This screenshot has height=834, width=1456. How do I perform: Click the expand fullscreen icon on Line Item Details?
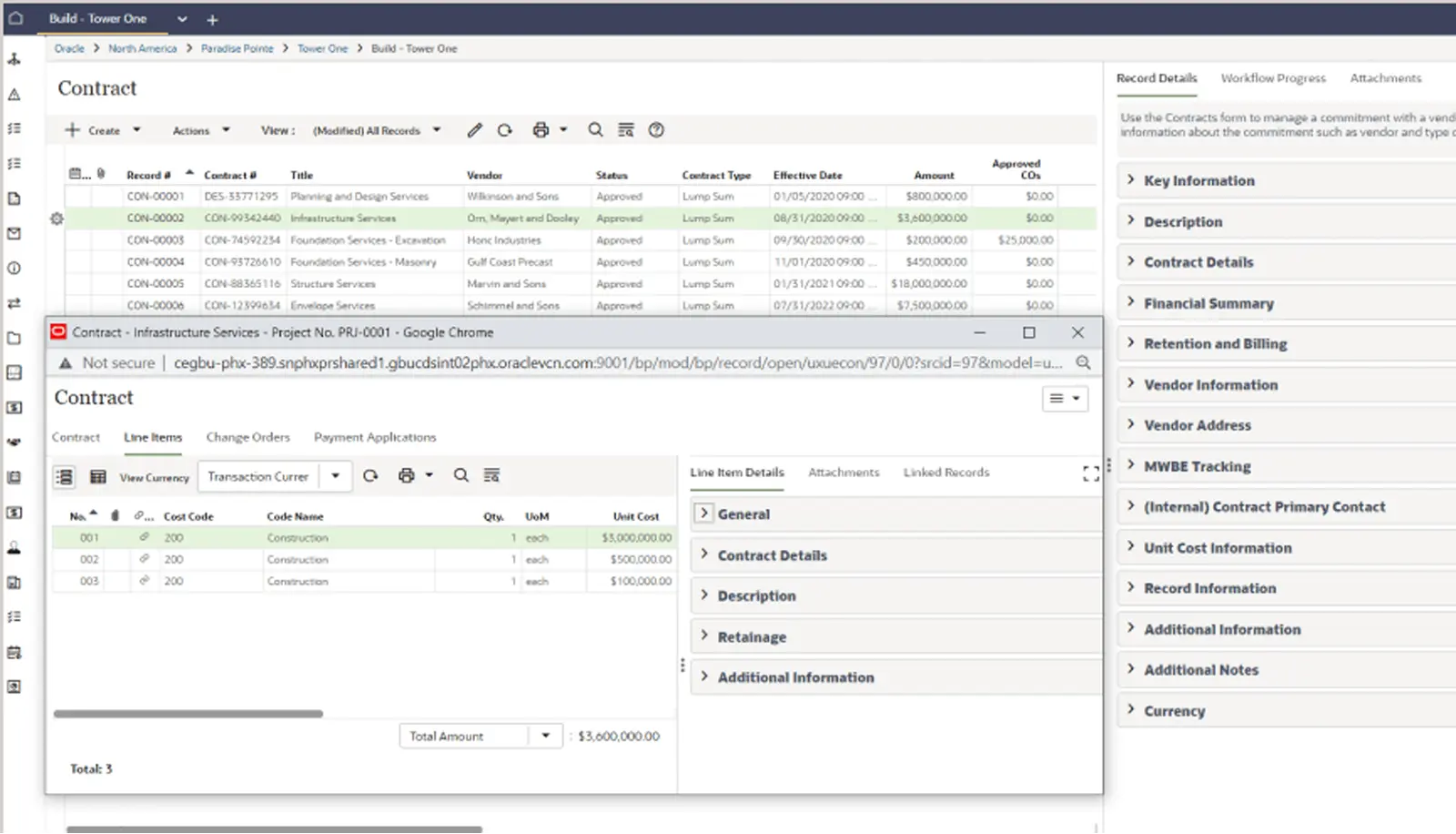coord(1090,473)
